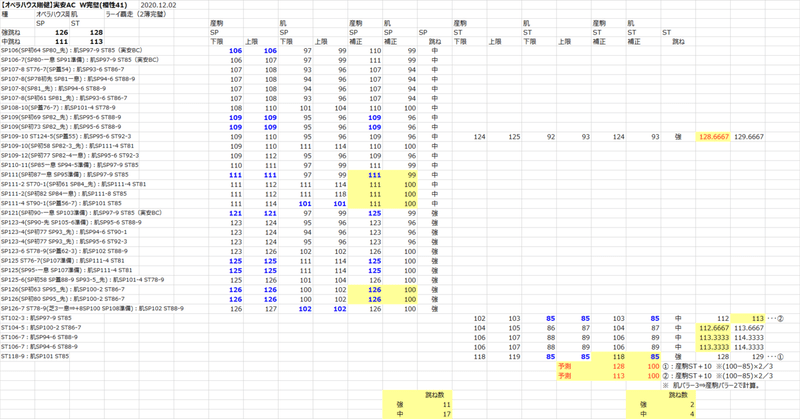Select row ST118-9 : 肌SP101 ST85
Screen dimensions: 800x419
[x=35, y=356]
